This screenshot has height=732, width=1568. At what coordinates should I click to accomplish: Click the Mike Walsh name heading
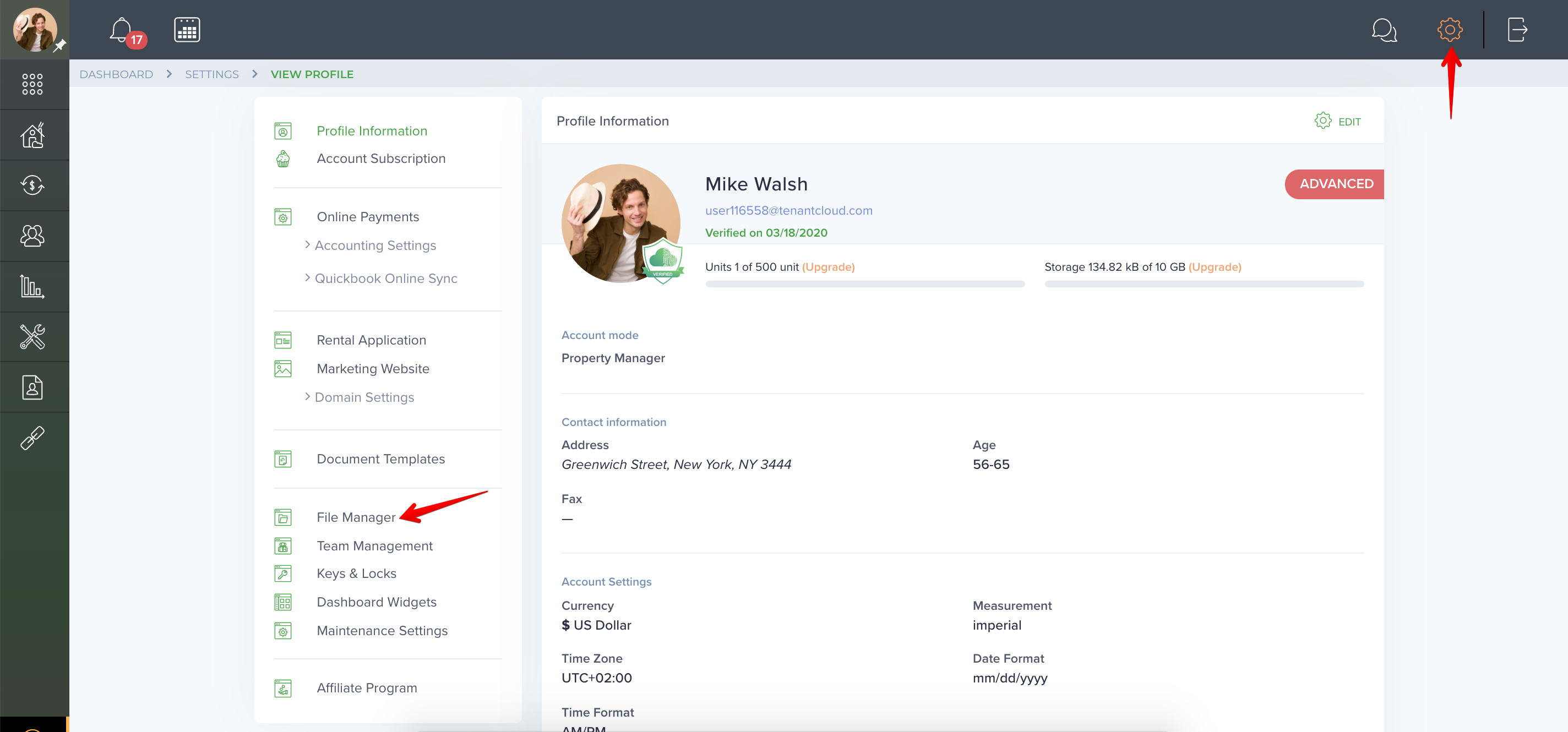(x=756, y=184)
